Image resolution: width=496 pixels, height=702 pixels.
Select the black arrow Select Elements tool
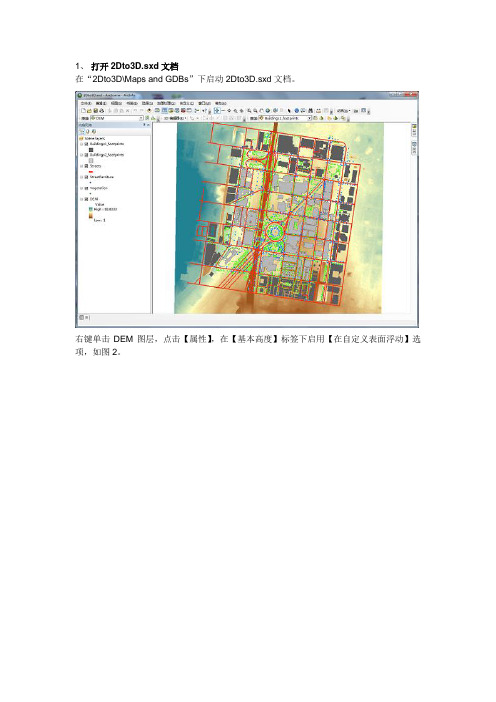point(289,111)
